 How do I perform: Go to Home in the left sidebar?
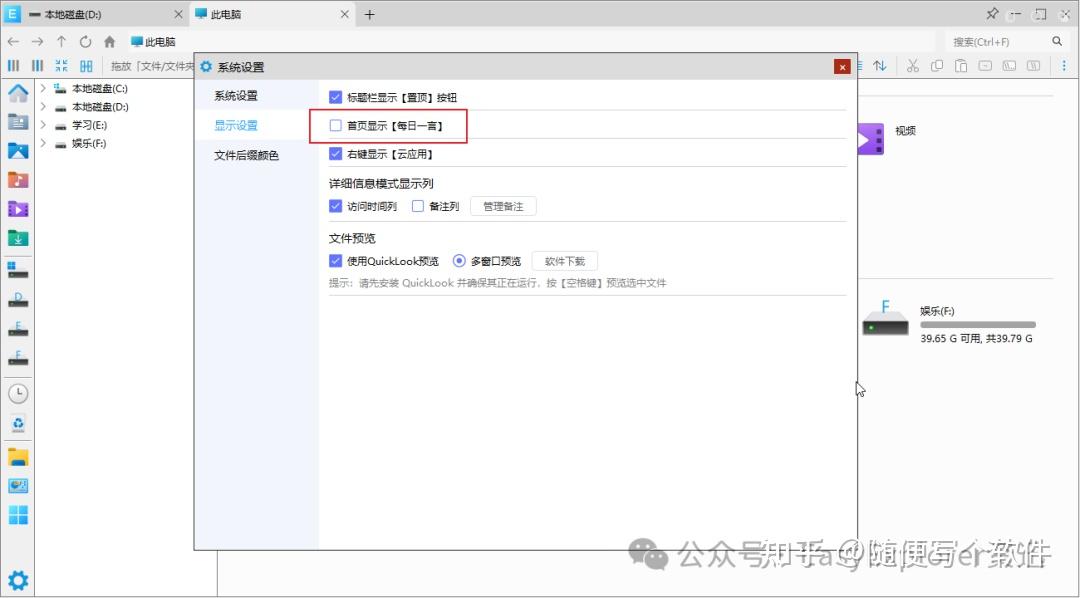(18, 93)
